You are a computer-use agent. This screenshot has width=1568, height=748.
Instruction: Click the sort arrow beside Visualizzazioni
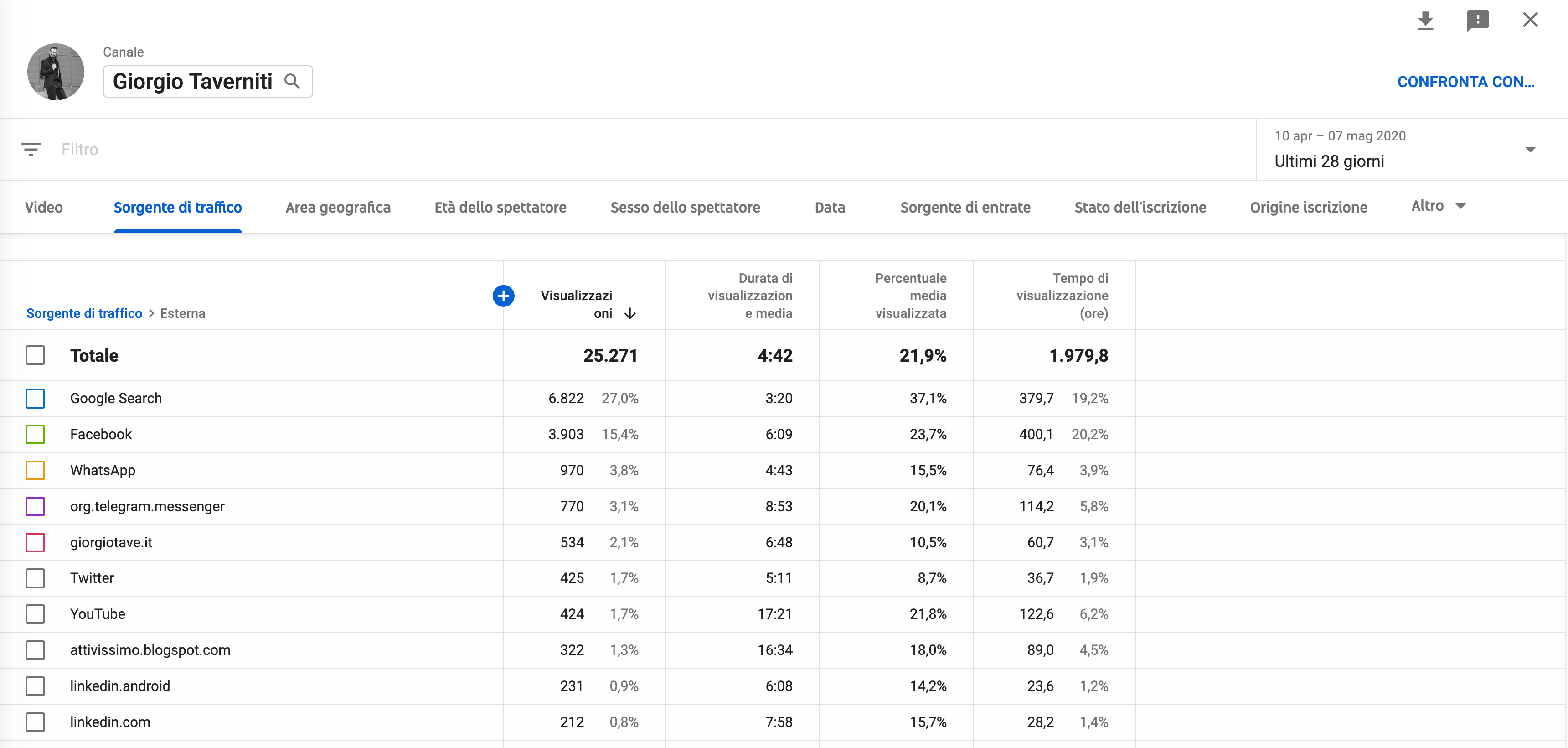[x=630, y=314]
